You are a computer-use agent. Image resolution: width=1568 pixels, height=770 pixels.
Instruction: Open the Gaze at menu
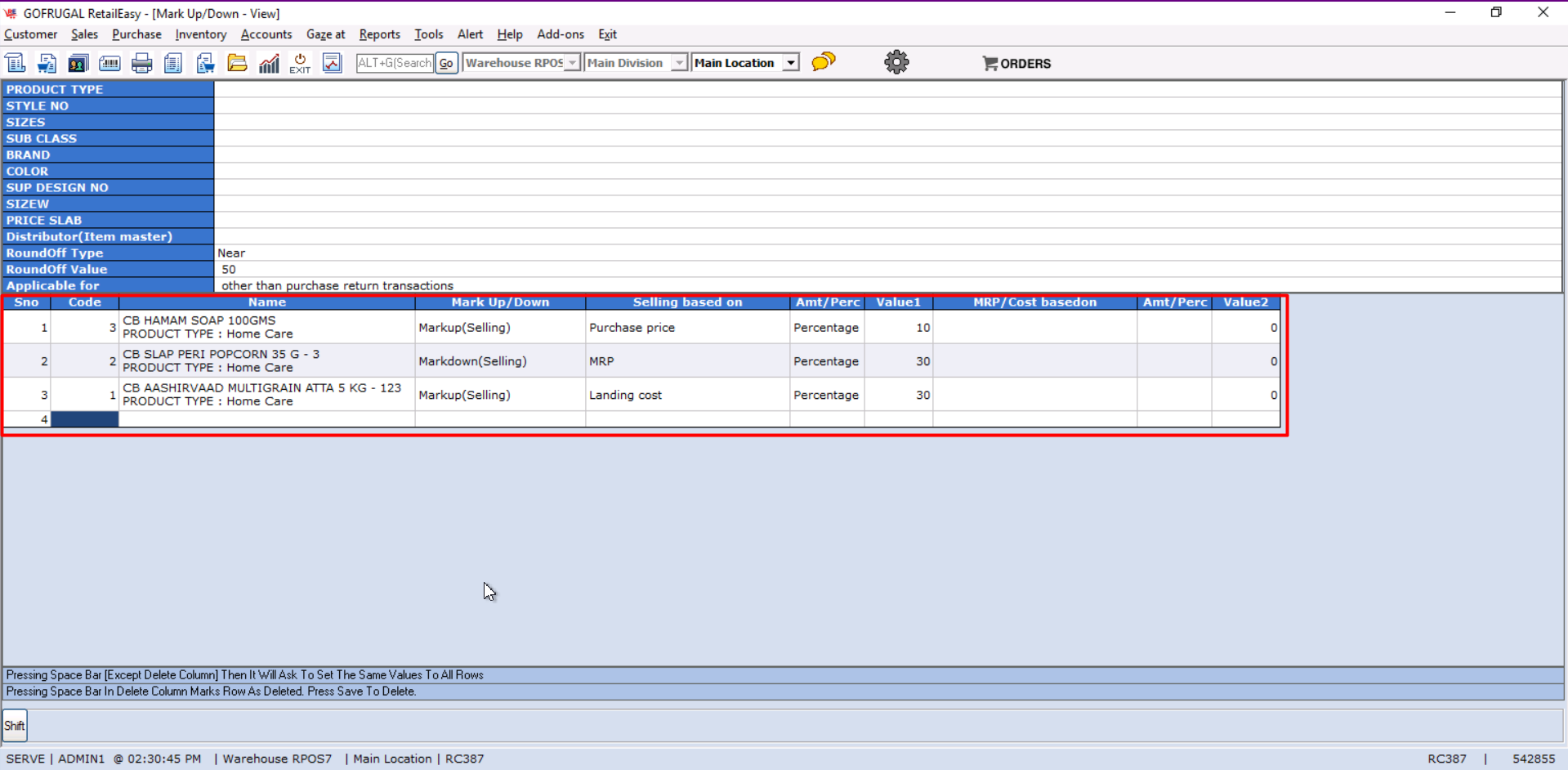[325, 34]
